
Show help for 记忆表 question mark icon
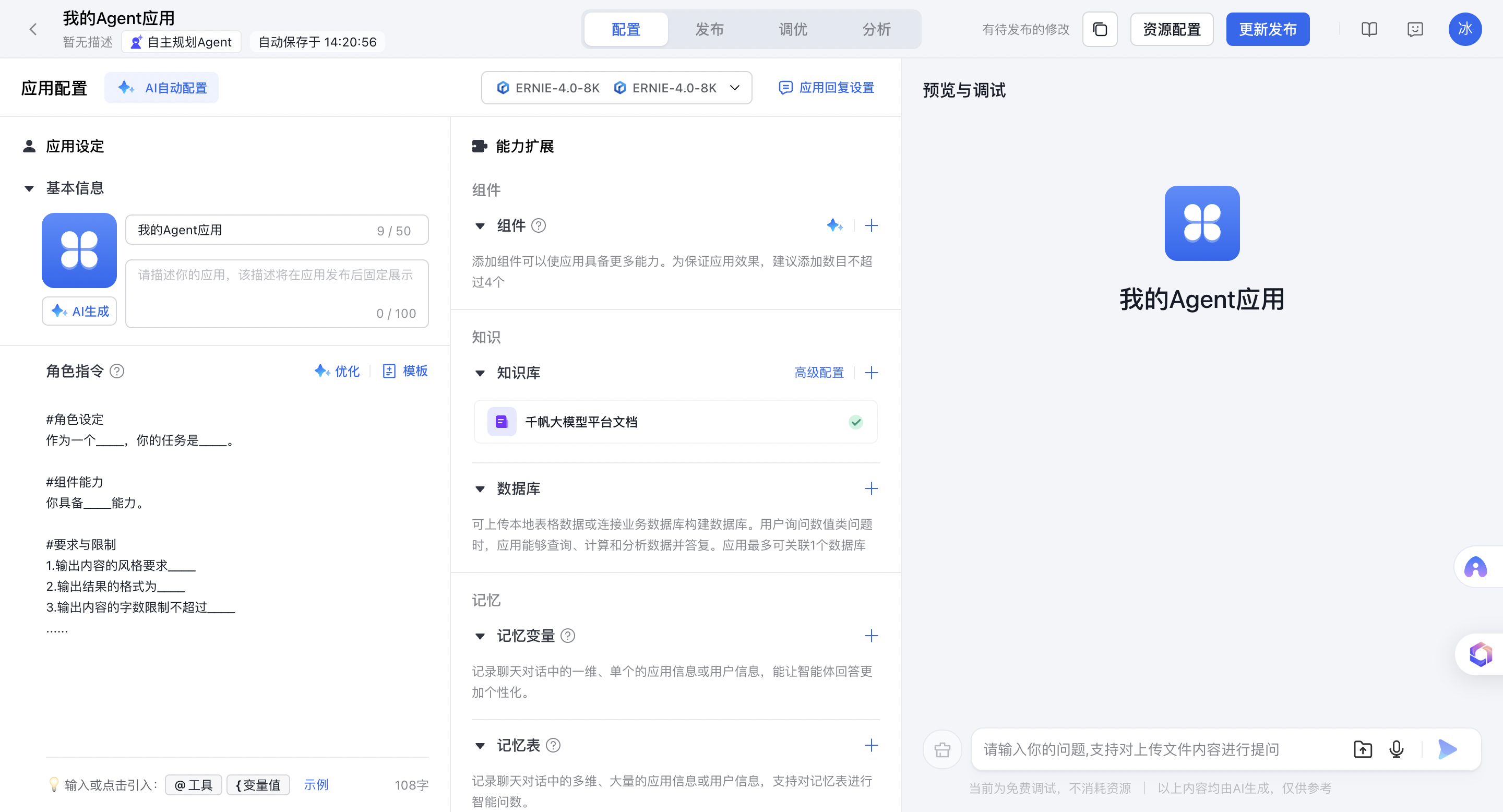coord(553,746)
